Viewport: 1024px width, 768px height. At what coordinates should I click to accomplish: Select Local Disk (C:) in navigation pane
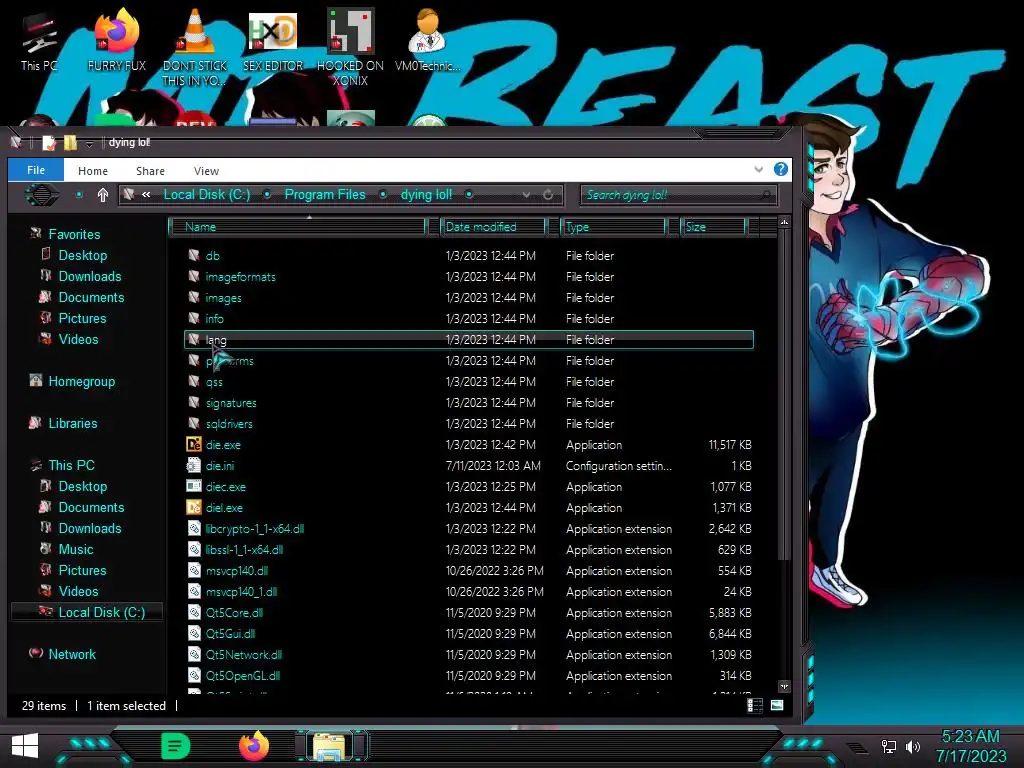(x=101, y=612)
